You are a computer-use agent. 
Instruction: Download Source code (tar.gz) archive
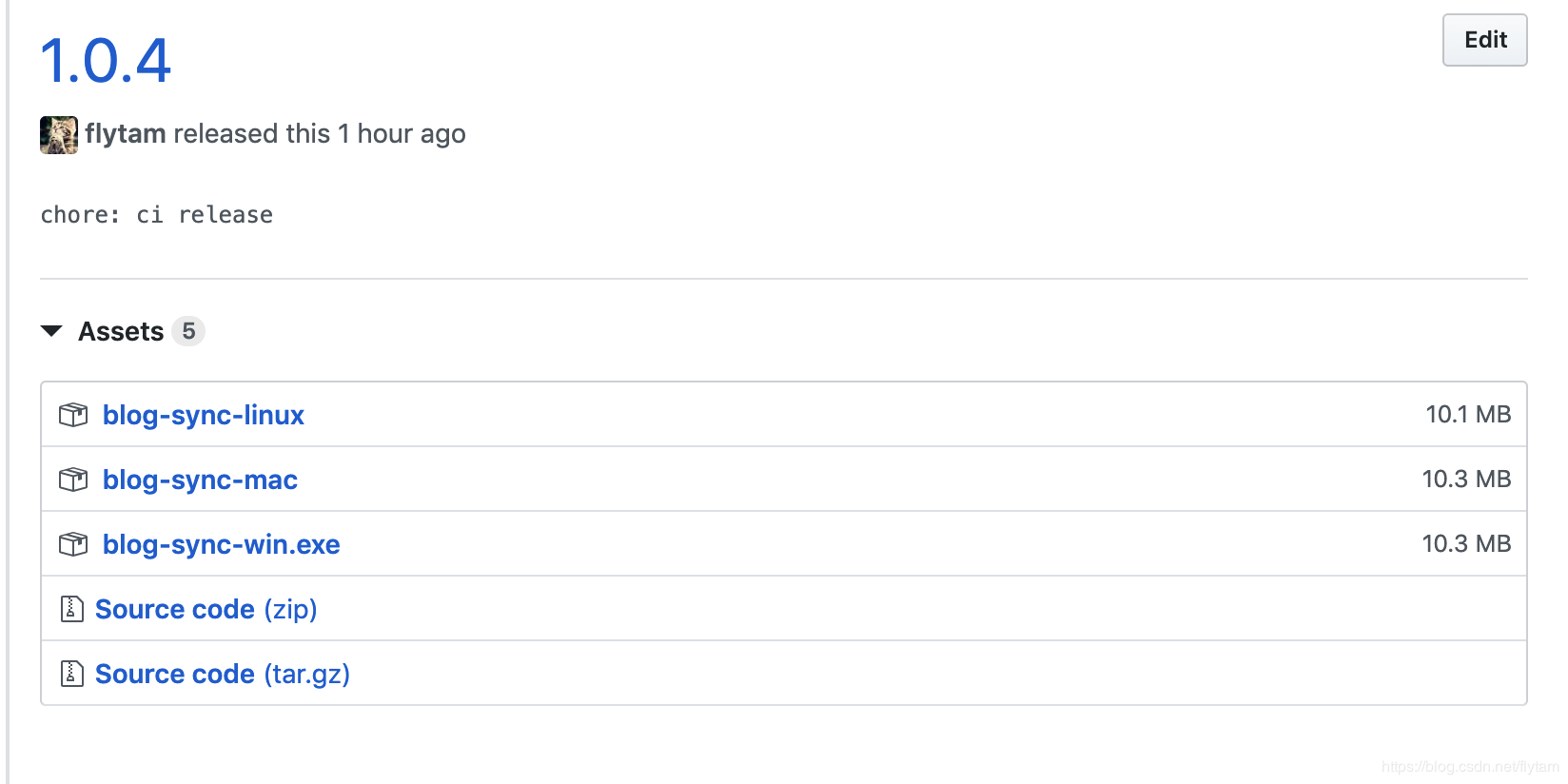click(x=223, y=674)
